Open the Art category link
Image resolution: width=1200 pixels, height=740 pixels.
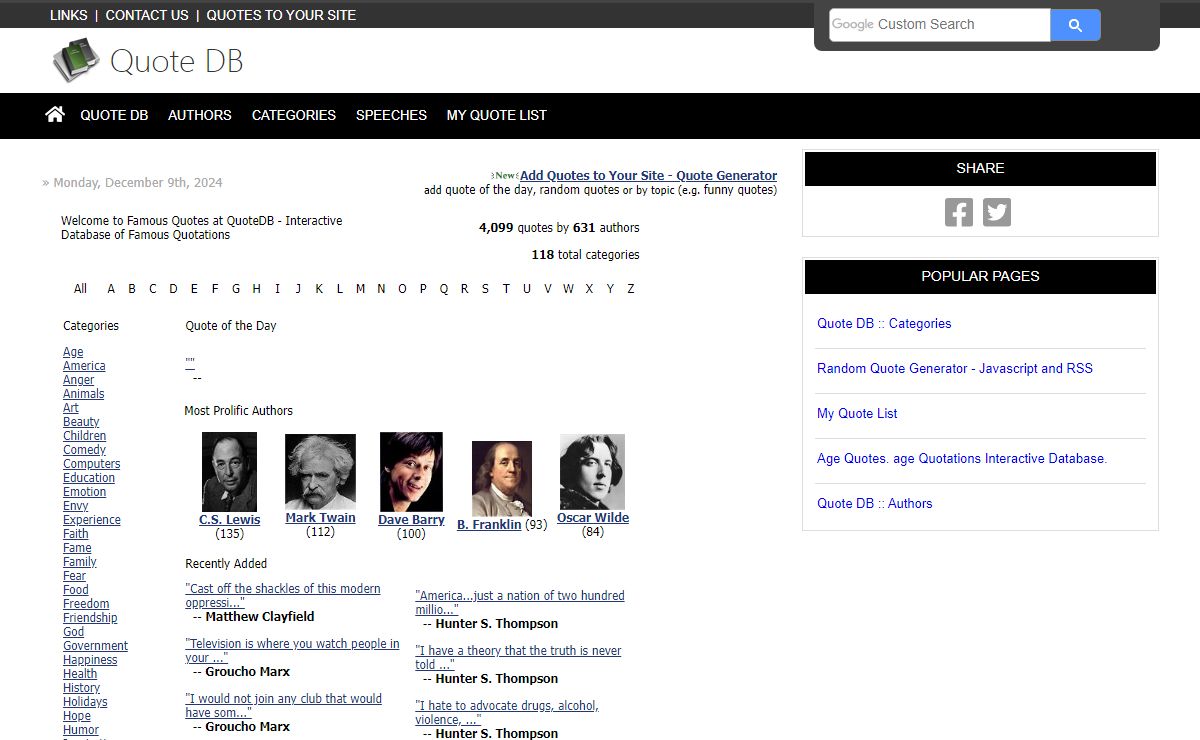[x=70, y=408]
